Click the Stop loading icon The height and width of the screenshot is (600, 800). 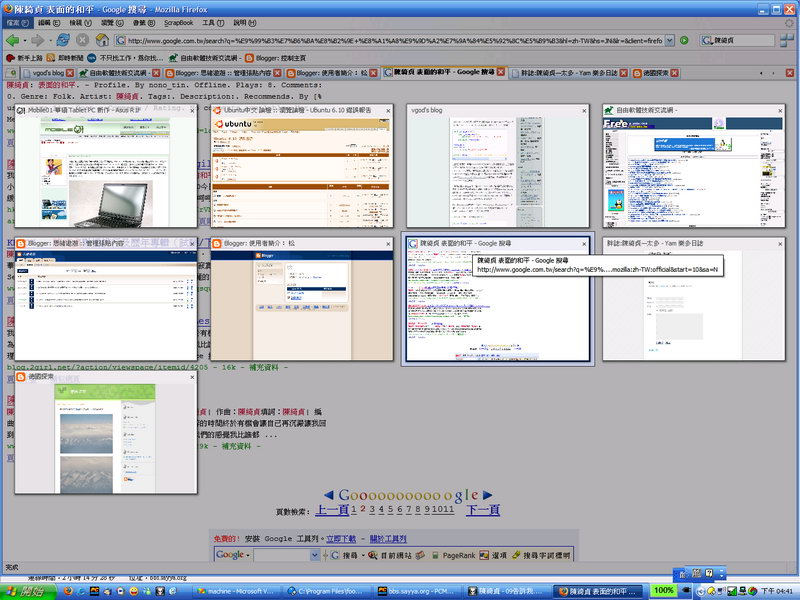[82, 40]
